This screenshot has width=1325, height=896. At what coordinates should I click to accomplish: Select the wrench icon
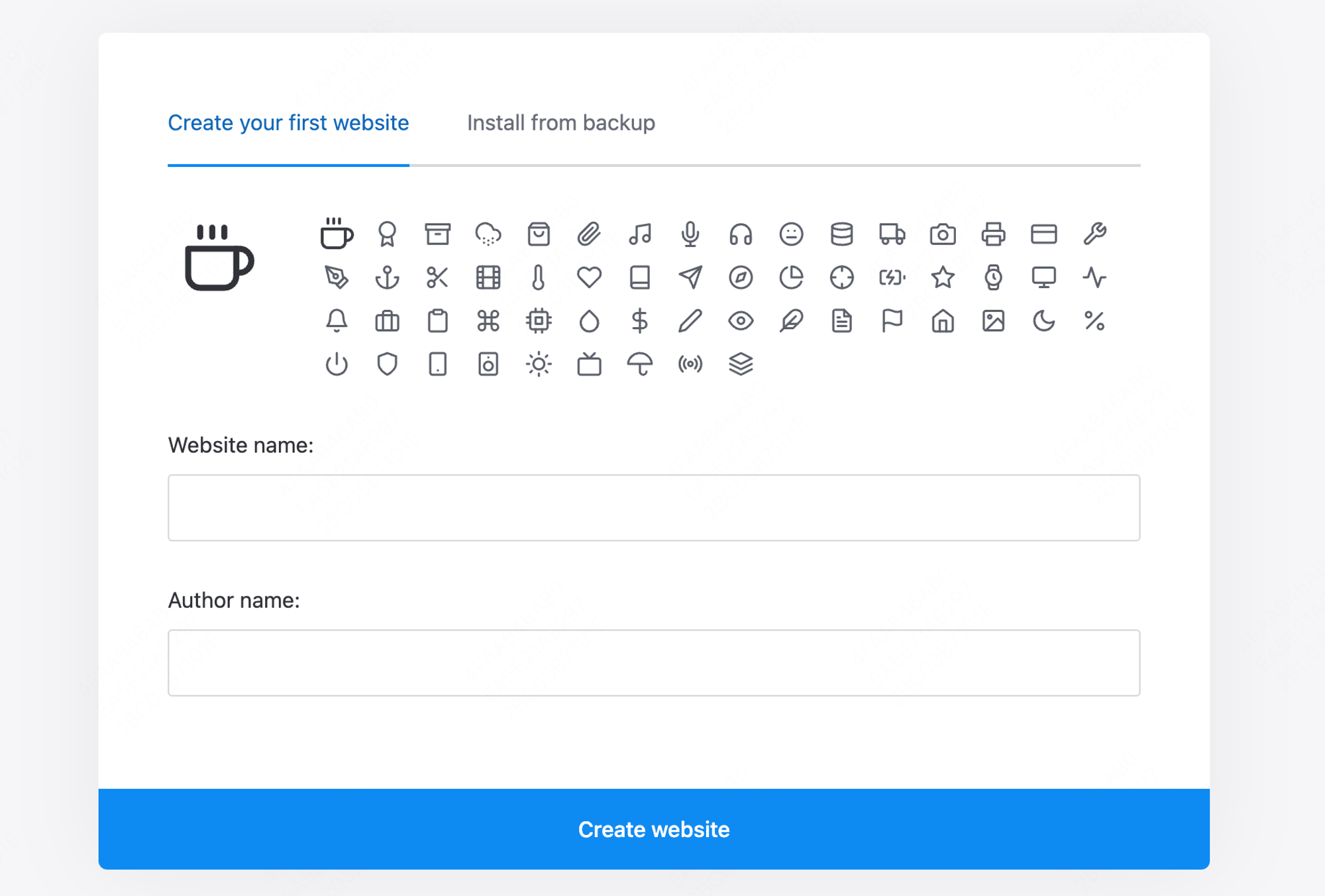pos(1094,234)
